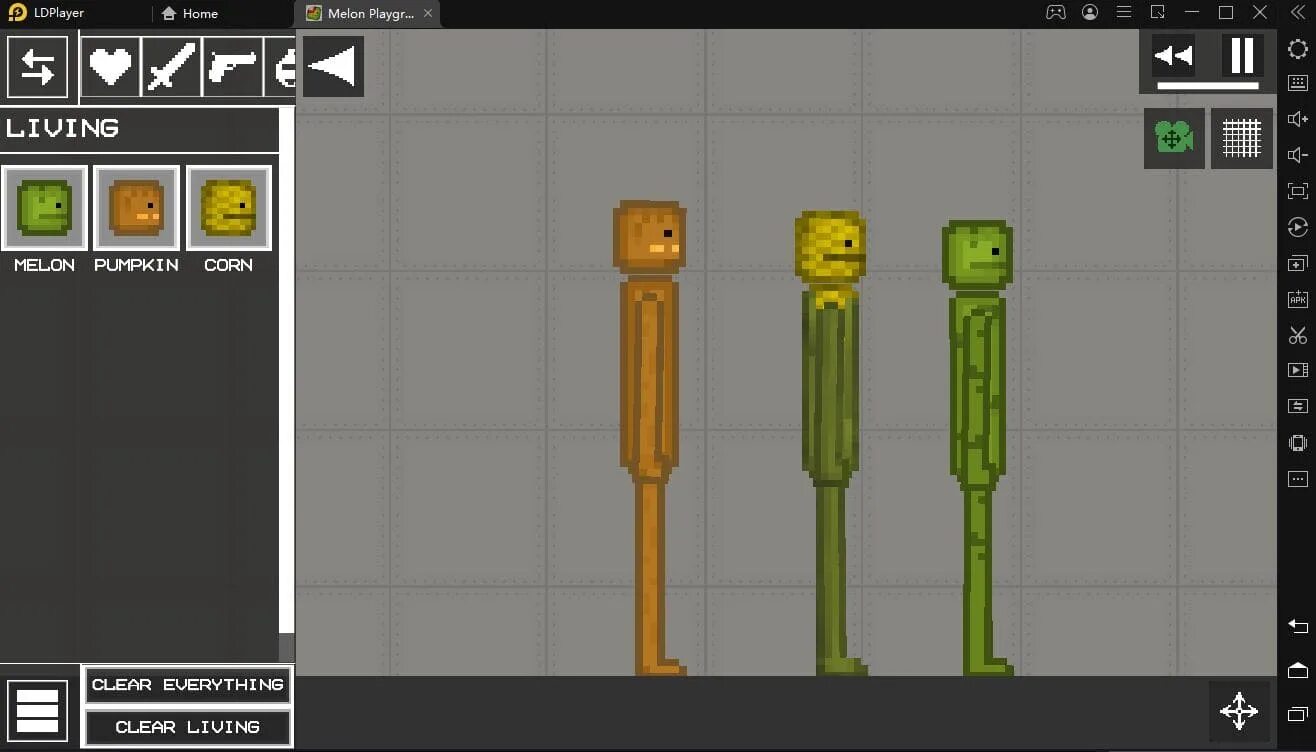
Task: Pause the simulation
Action: pos(1242,56)
